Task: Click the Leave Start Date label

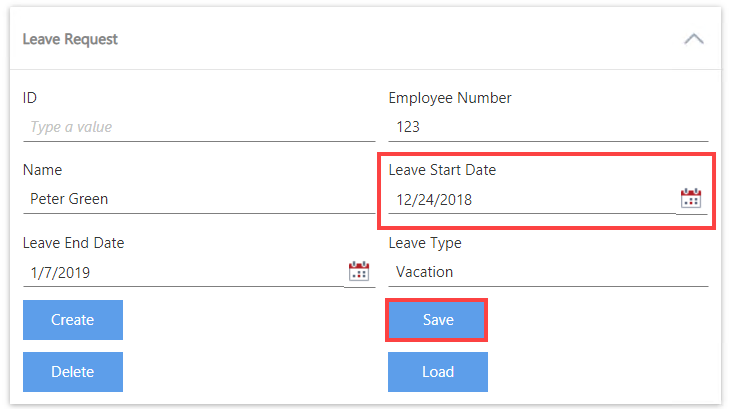Action: point(442,170)
